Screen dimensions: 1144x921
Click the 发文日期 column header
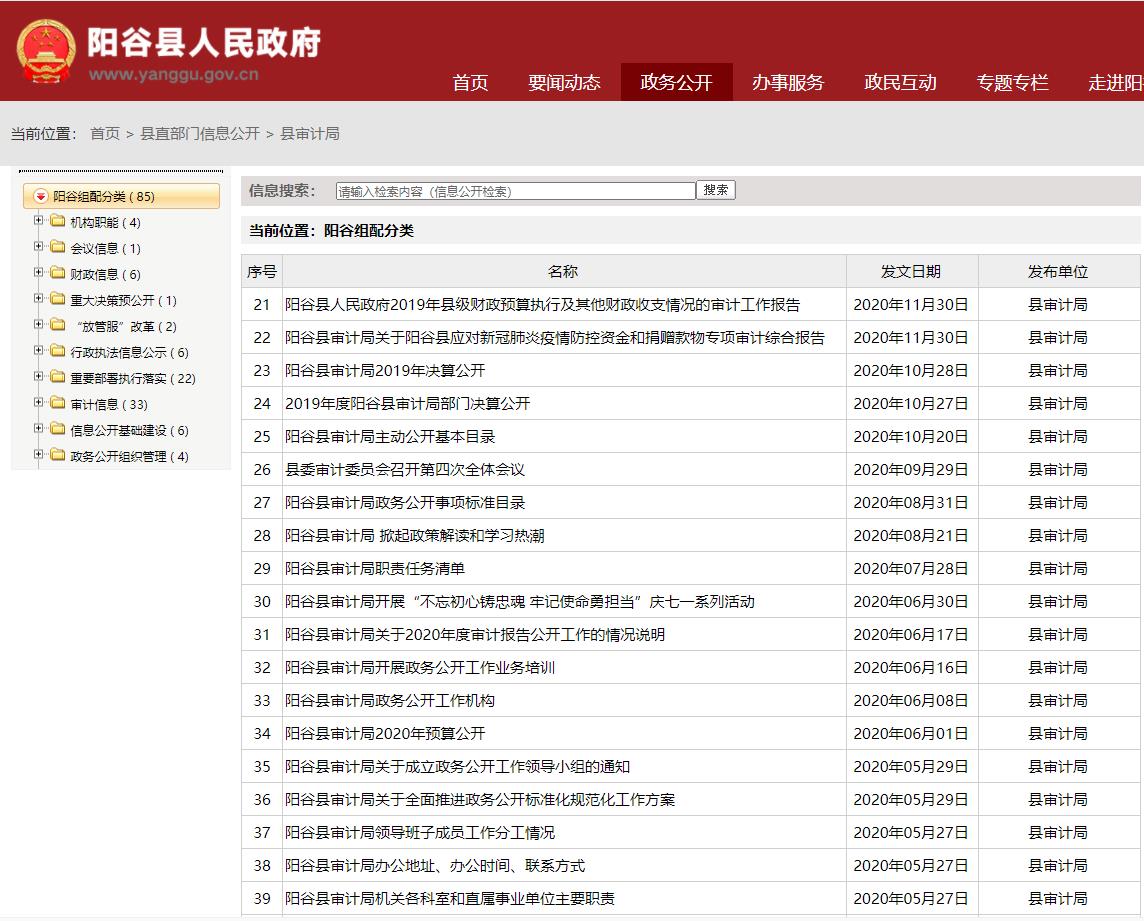pos(911,271)
